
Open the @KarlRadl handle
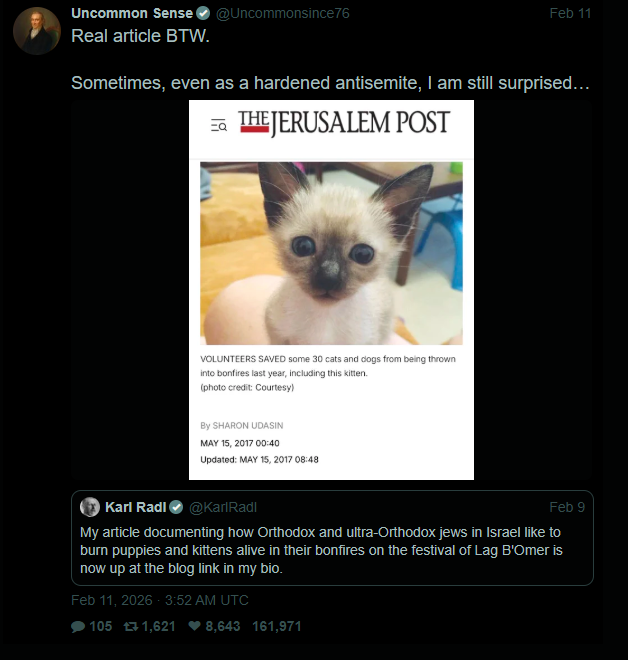[x=223, y=507]
